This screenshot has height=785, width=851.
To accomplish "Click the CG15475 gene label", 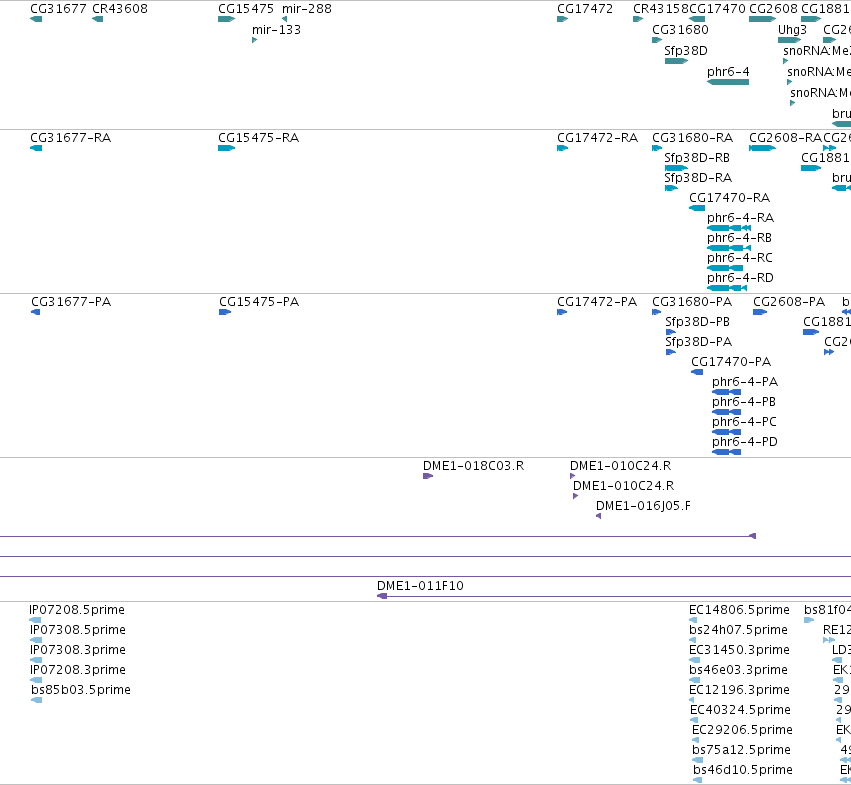I will [246, 9].
